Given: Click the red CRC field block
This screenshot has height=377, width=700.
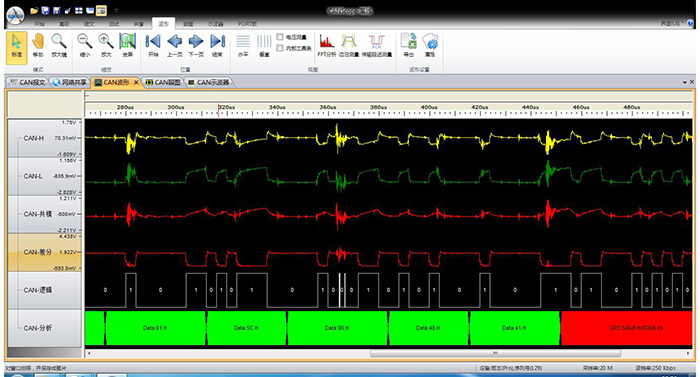Looking at the screenshot, I should 626,328.
